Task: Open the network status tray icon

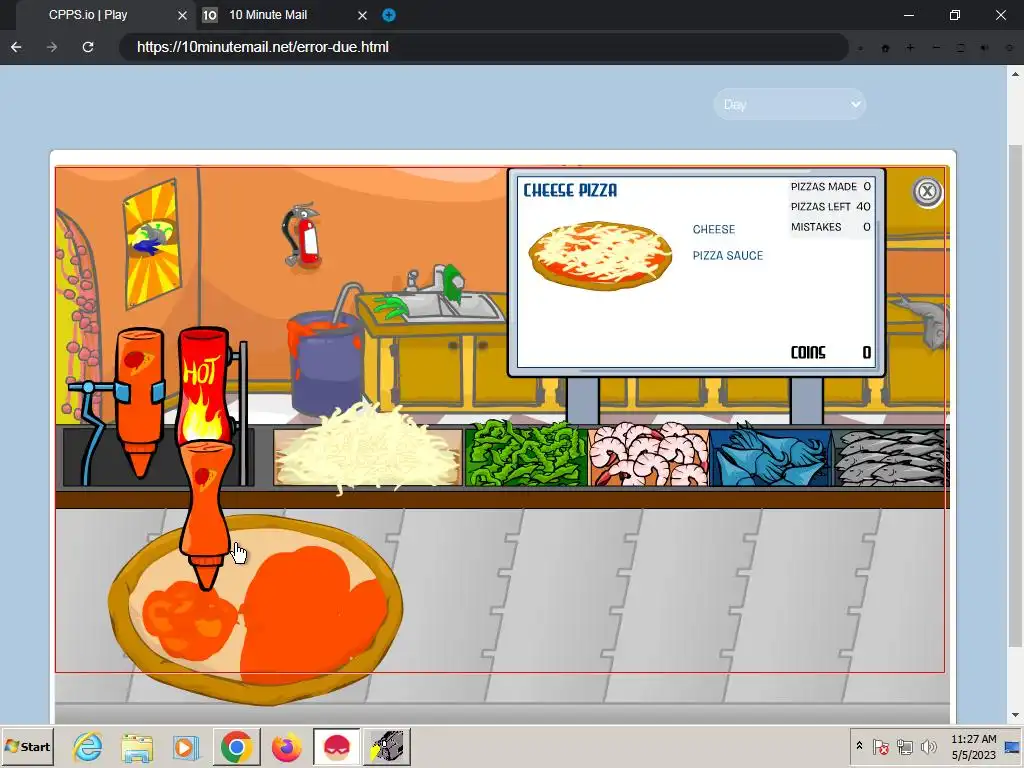Action: (904, 746)
